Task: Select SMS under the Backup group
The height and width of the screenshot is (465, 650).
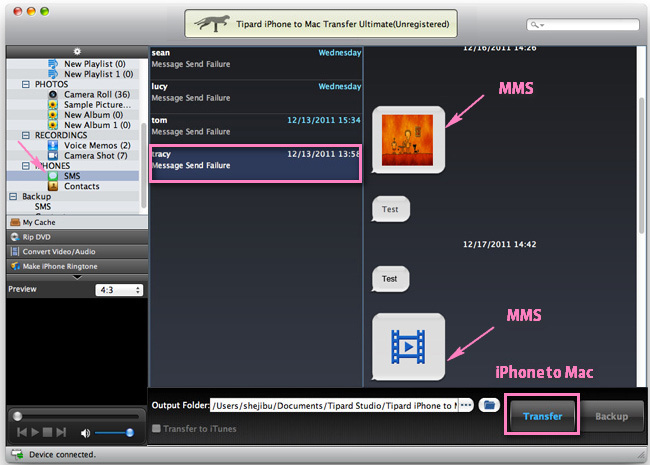Action: pyautogui.click(x=43, y=207)
